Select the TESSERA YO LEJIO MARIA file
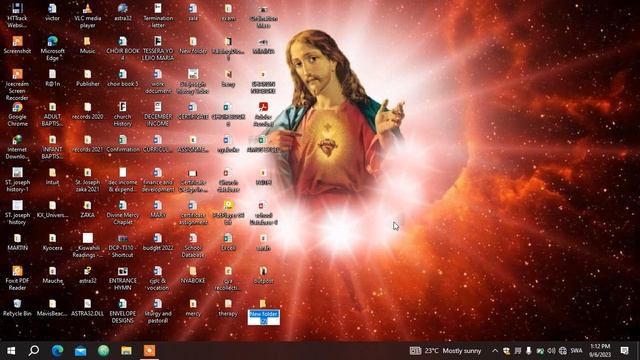640x360 pixels. point(158,48)
